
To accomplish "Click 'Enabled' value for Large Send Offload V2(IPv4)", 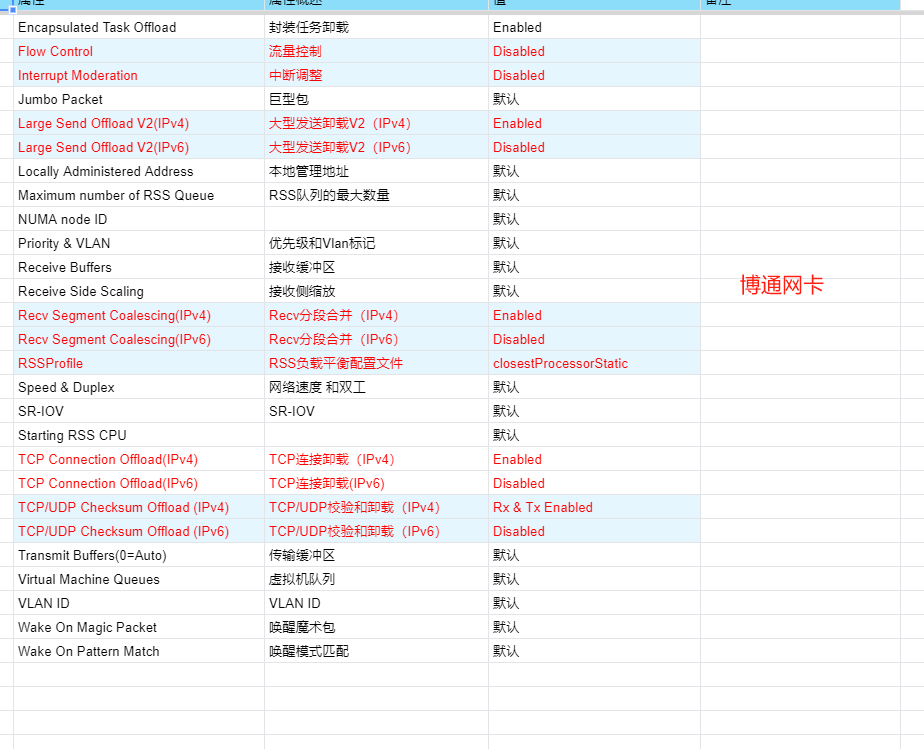I will coord(595,123).
